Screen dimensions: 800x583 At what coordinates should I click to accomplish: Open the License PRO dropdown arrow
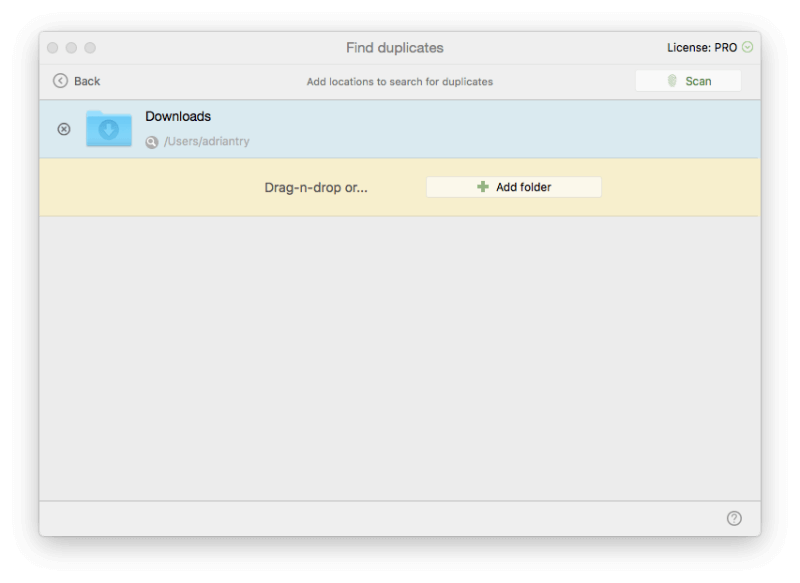point(747,47)
